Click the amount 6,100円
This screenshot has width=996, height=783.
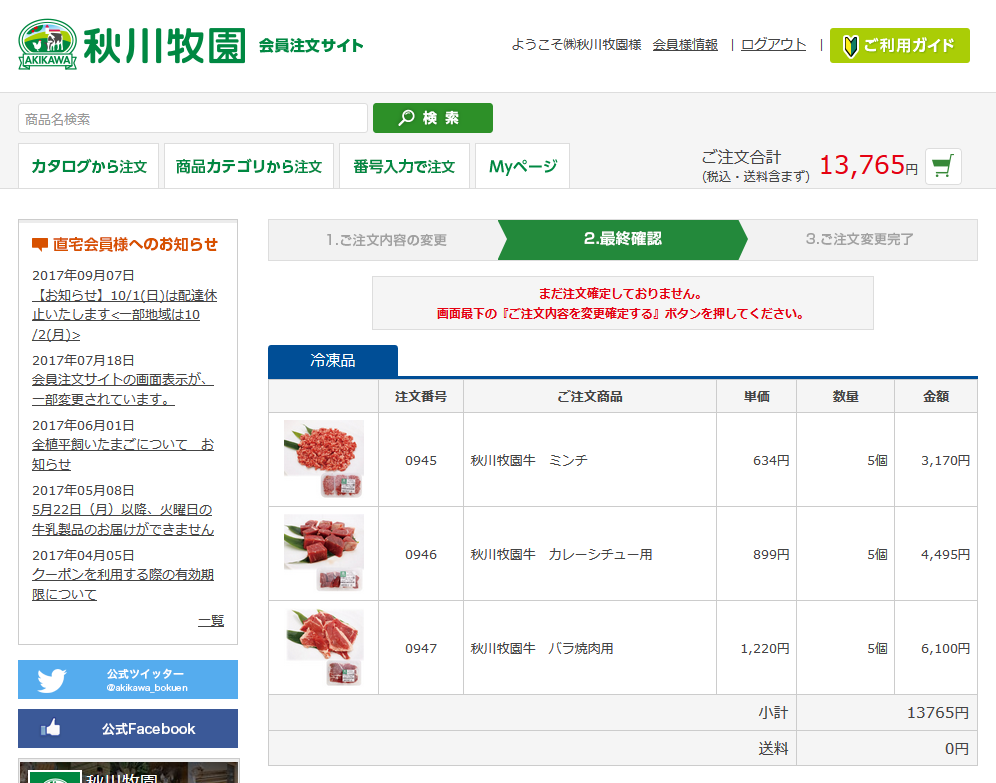[x=945, y=648]
